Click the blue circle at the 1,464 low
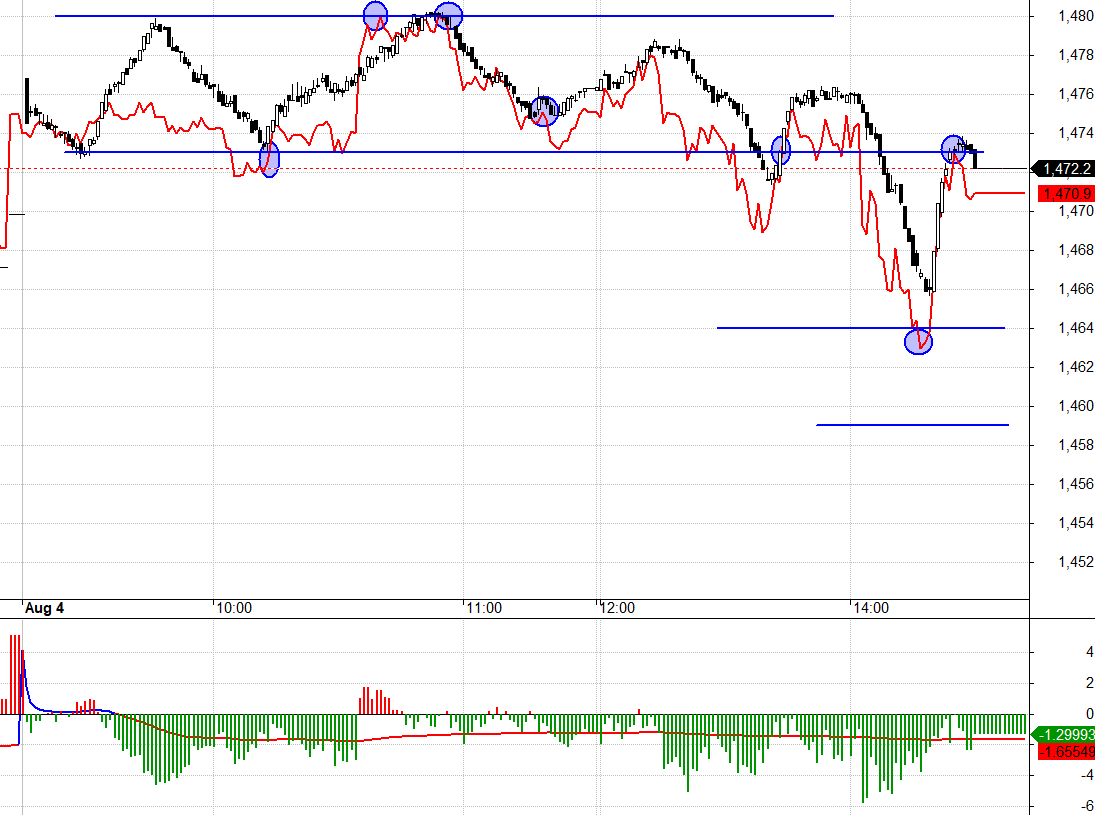The width and height of the screenshot is (1095, 815). click(918, 342)
